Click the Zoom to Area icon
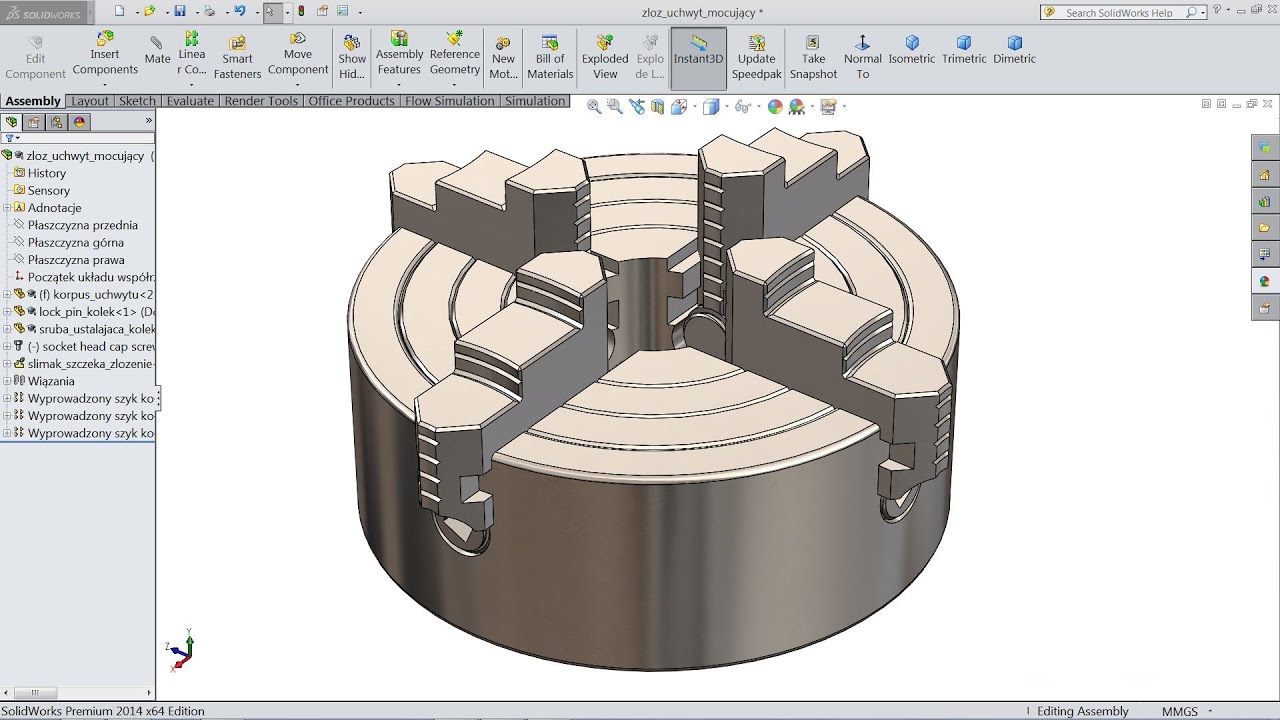Viewport: 1280px width, 720px height. (x=614, y=106)
